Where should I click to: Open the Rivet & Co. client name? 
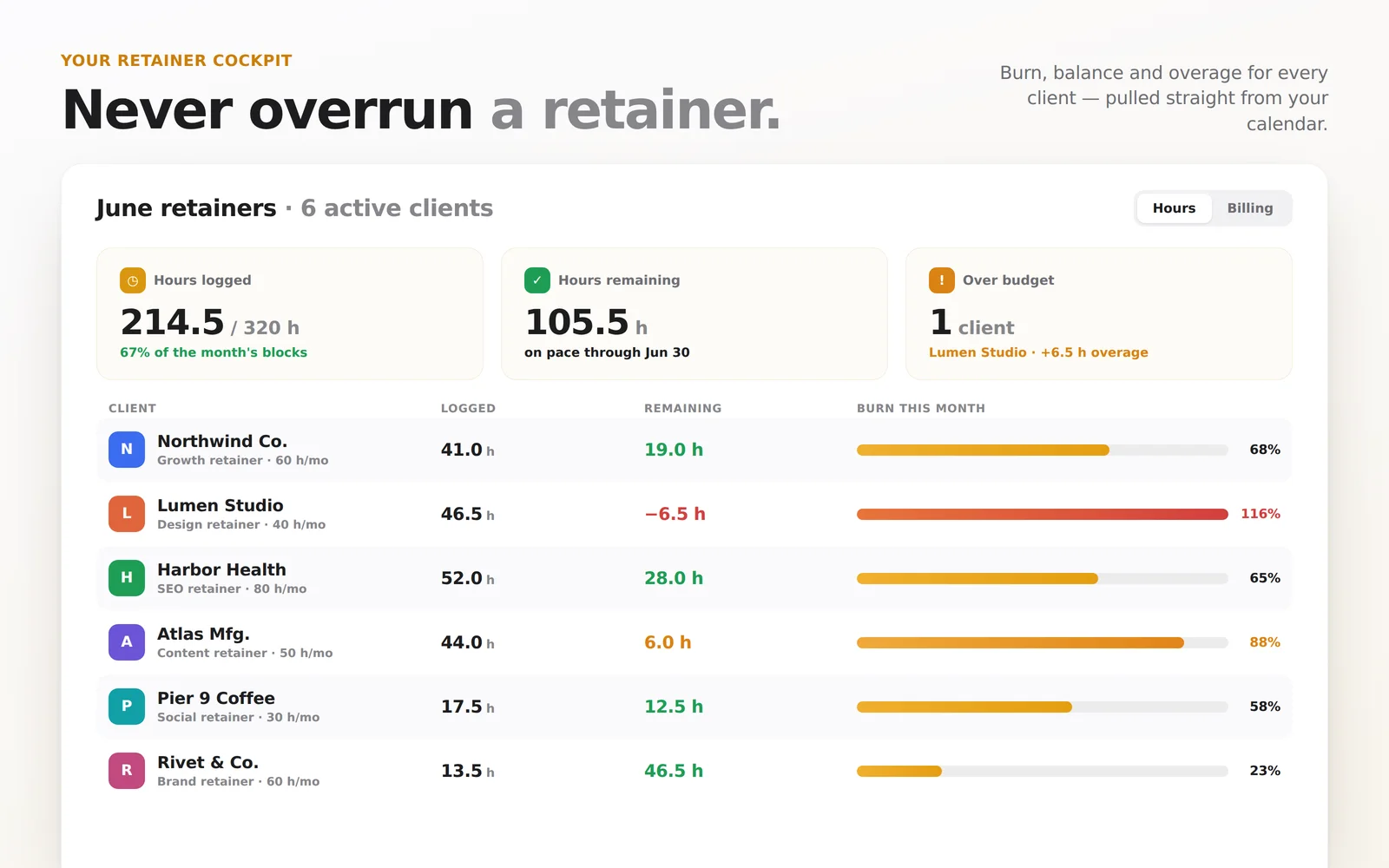click(207, 762)
